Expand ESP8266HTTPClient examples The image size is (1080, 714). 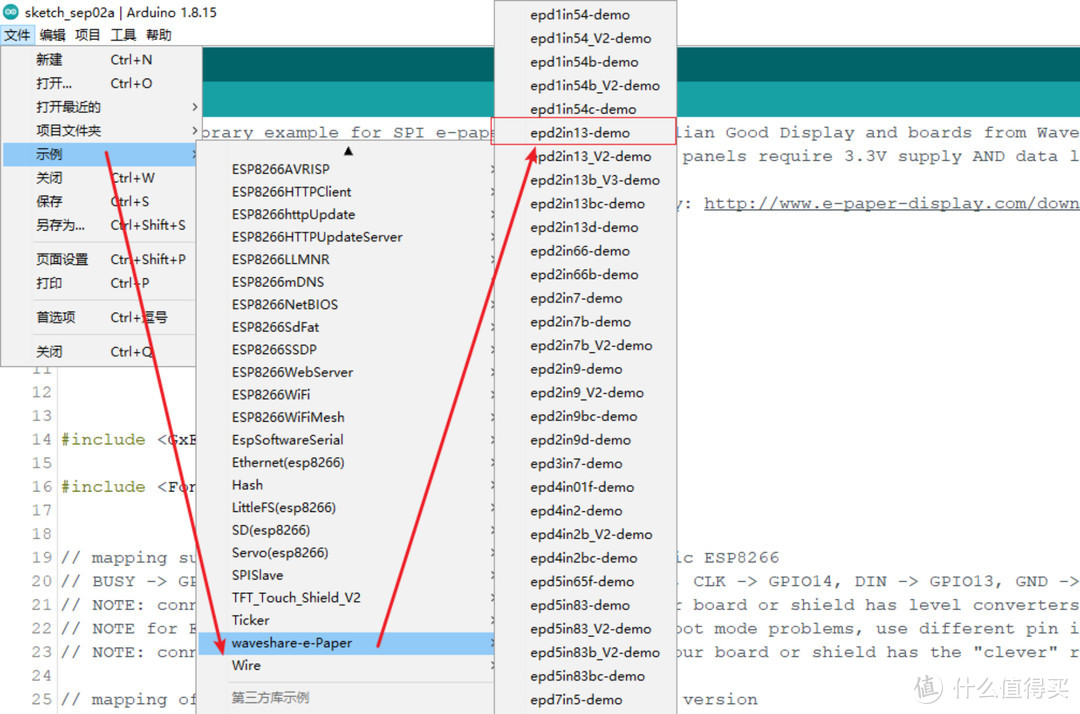(x=346, y=191)
